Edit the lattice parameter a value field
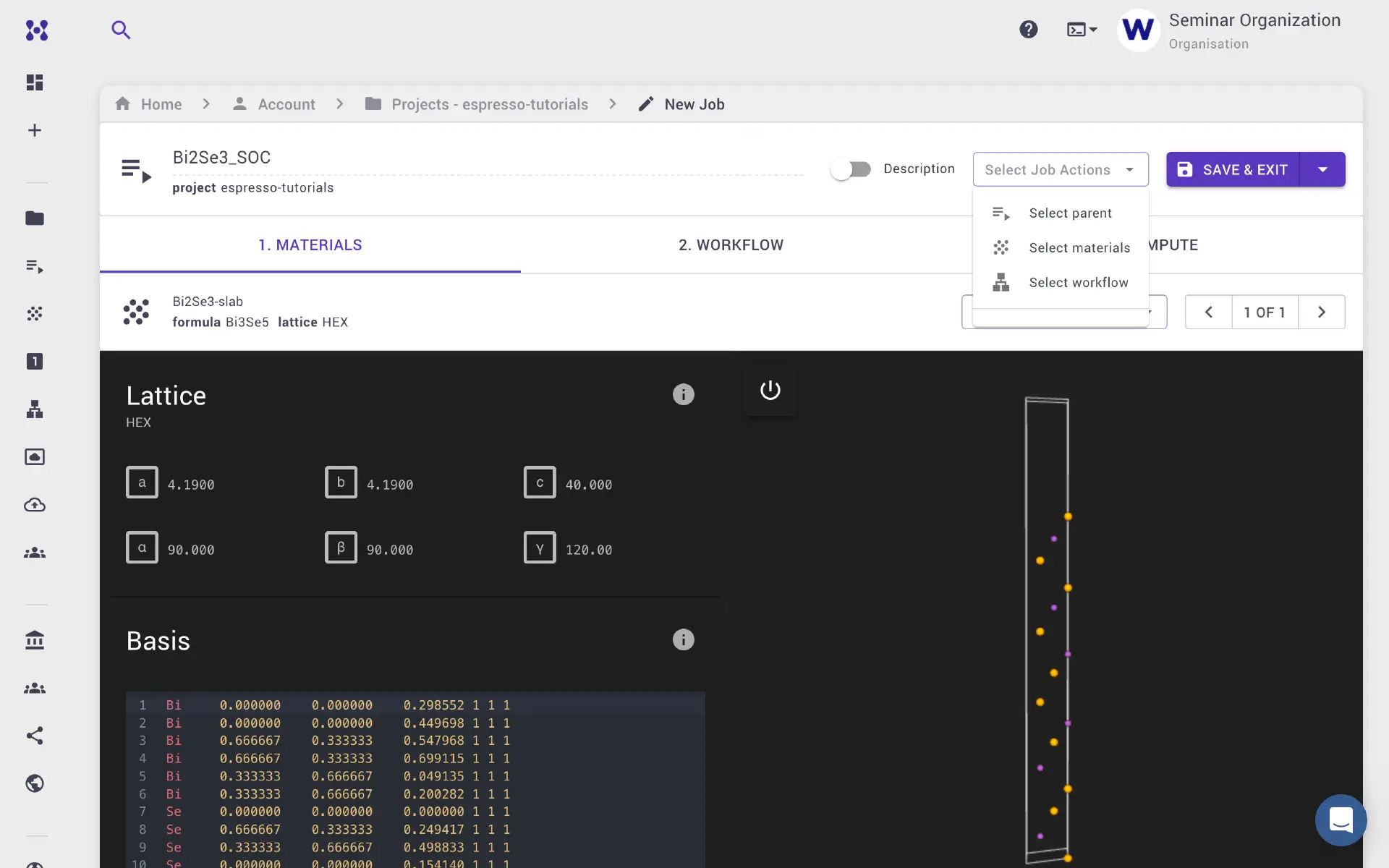This screenshot has width=1389, height=868. [x=191, y=483]
